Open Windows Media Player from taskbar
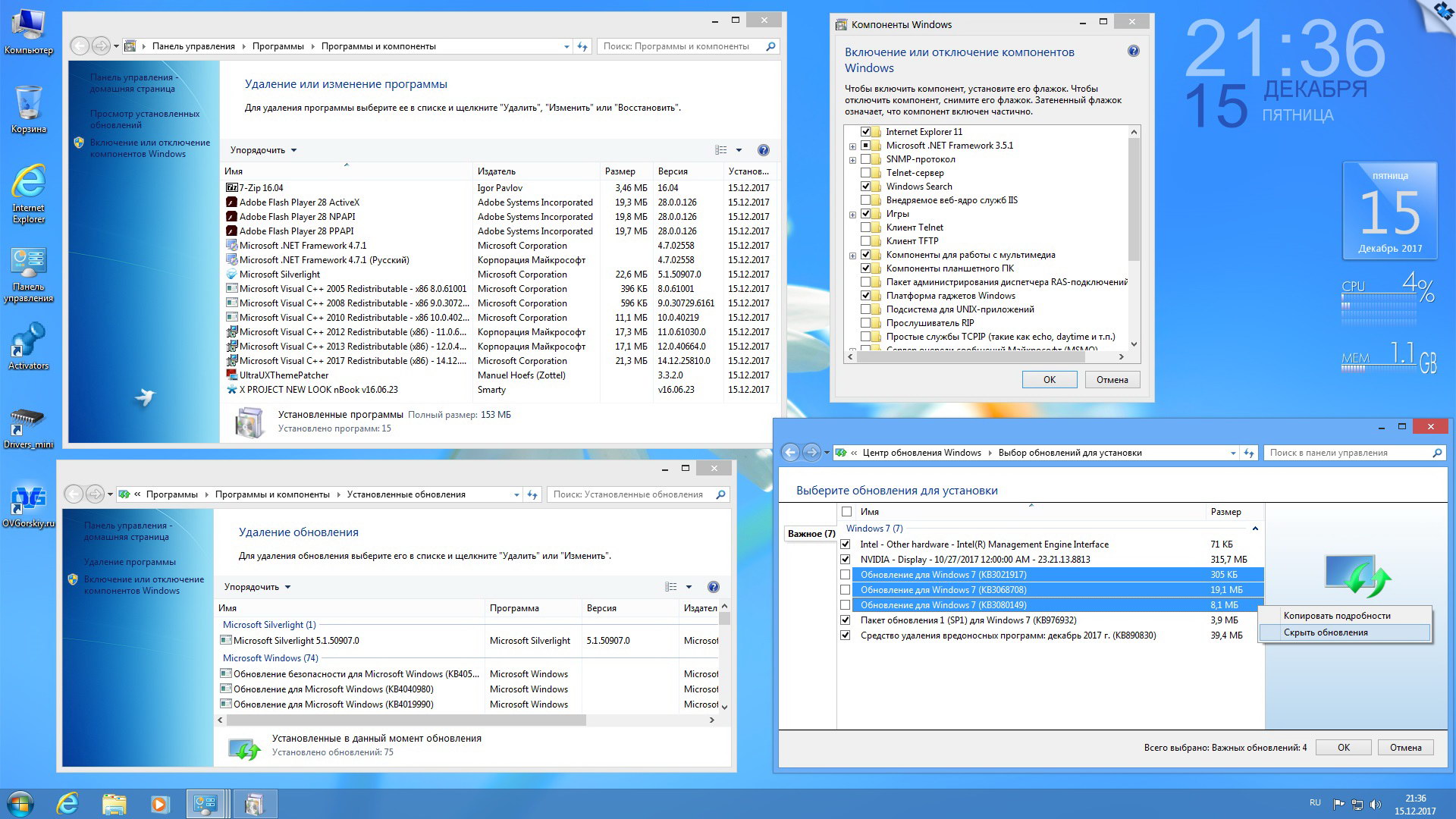The width and height of the screenshot is (1456, 819). (159, 804)
